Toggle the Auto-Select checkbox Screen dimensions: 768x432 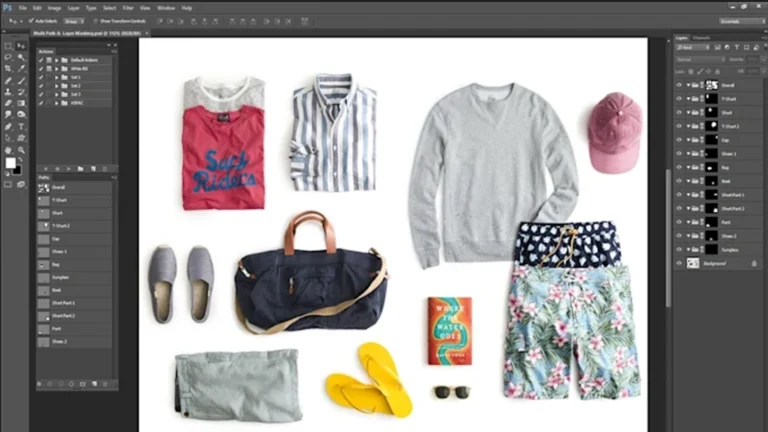click(x=31, y=21)
